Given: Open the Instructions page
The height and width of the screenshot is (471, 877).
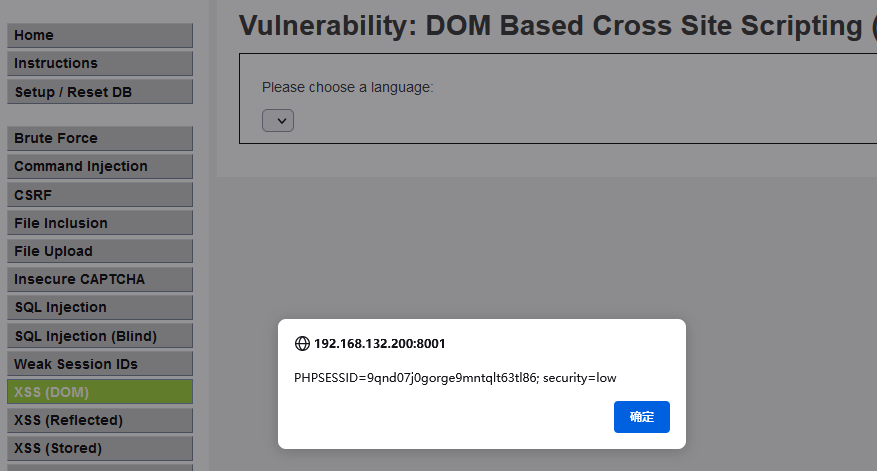Looking at the screenshot, I should point(99,63).
